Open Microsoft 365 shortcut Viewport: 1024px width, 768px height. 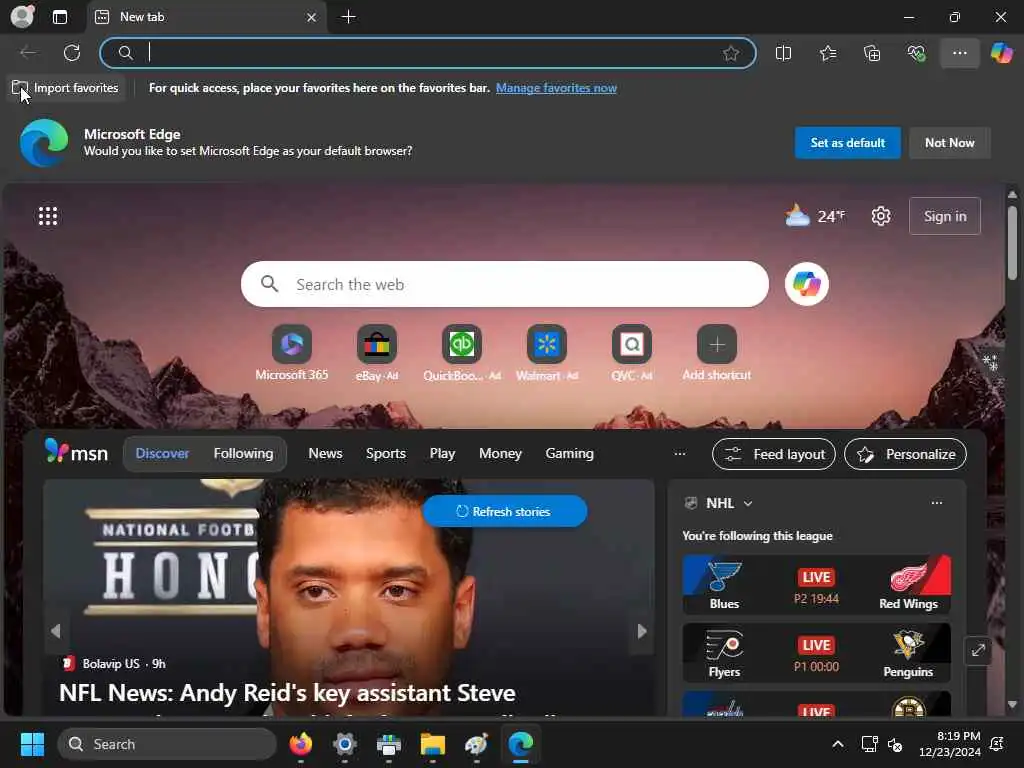point(291,353)
